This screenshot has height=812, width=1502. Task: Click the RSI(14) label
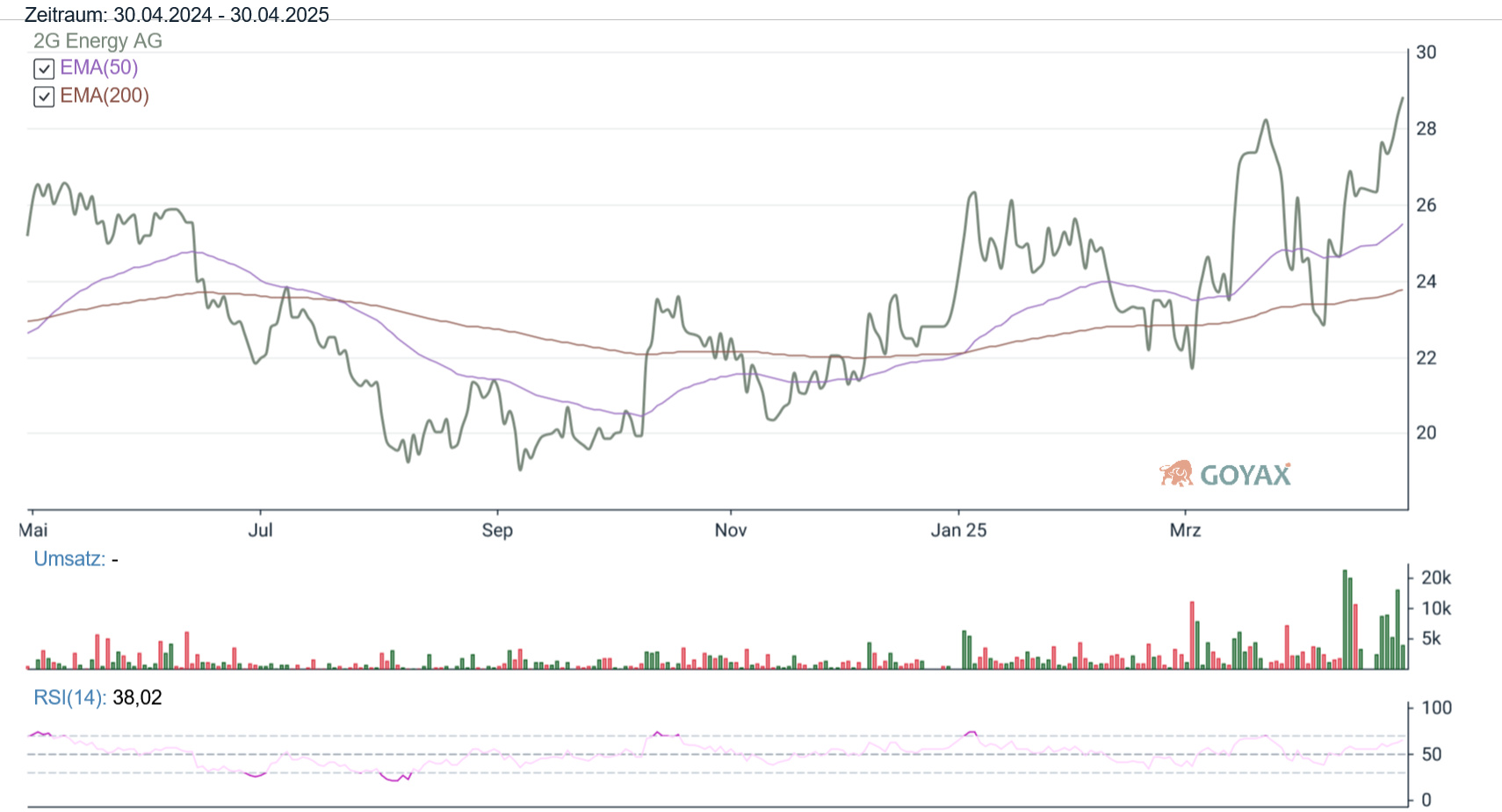[70, 698]
